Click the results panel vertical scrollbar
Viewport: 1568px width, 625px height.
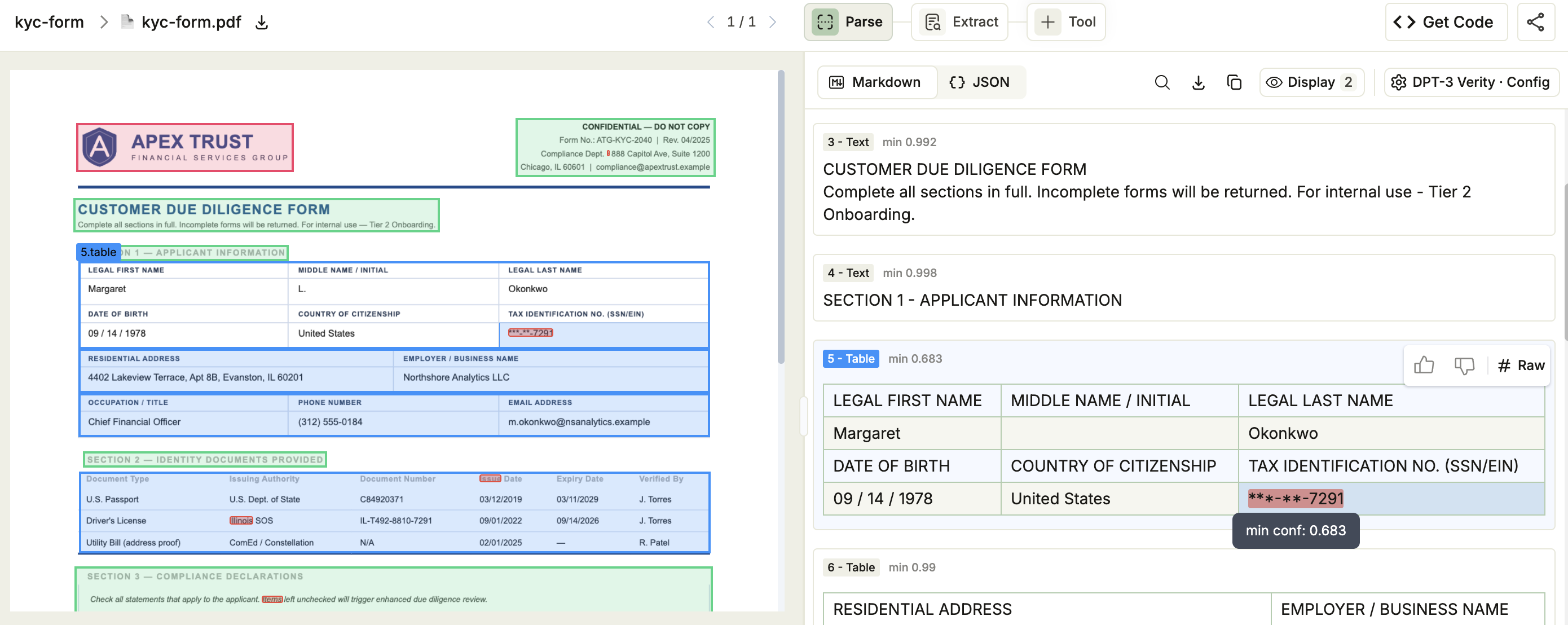coord(1565,262)
